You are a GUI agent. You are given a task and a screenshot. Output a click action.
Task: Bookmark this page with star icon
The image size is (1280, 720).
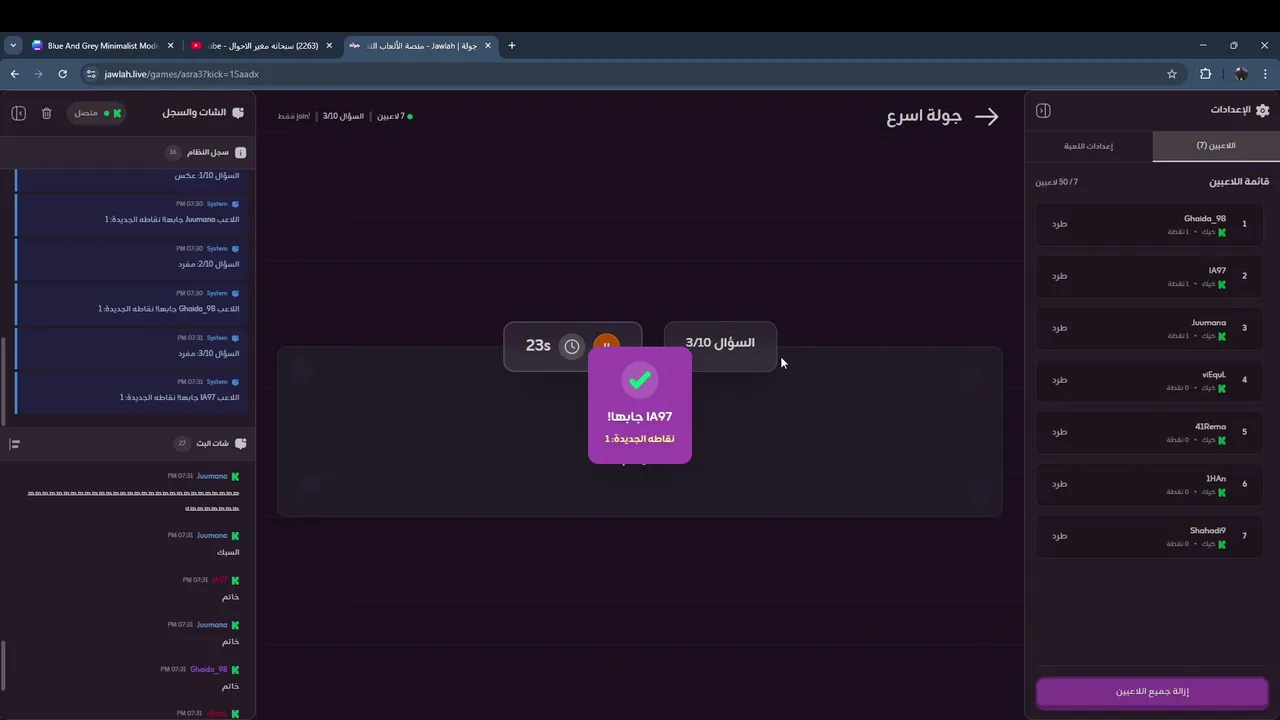[x=1172, y=74]
